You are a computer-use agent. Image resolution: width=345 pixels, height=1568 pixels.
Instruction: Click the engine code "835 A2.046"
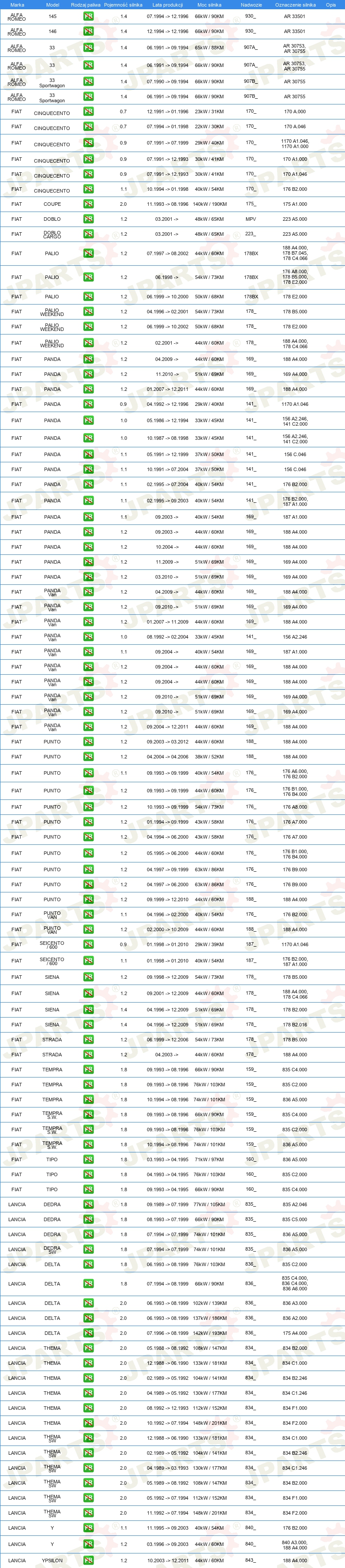pos(295,1204)
